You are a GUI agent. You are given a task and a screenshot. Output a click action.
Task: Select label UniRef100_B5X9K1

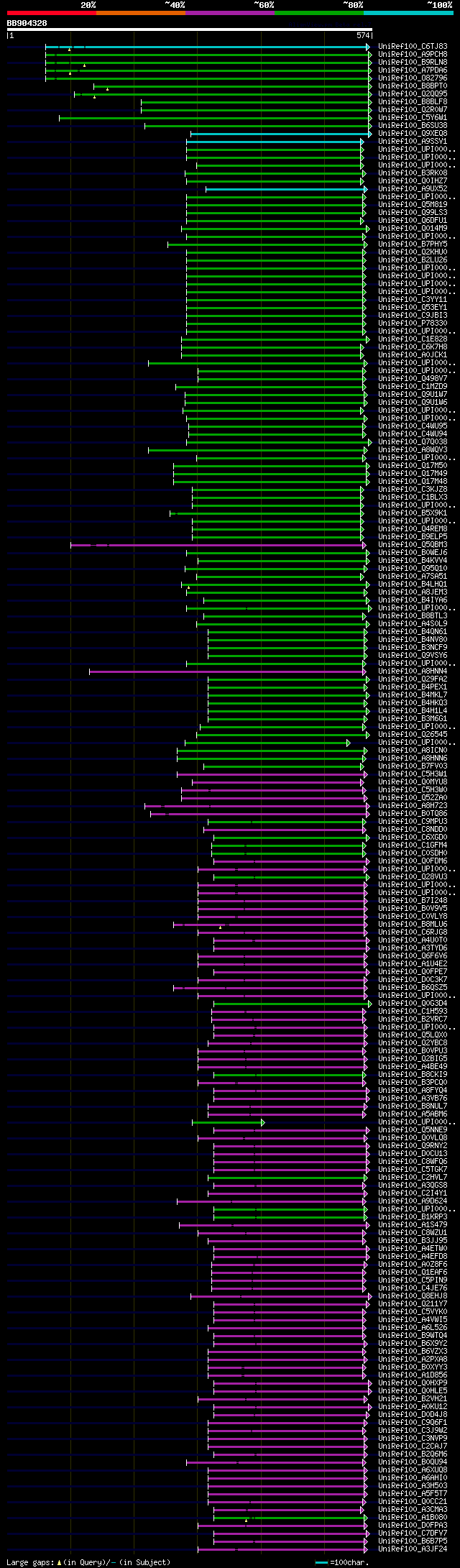413,513
